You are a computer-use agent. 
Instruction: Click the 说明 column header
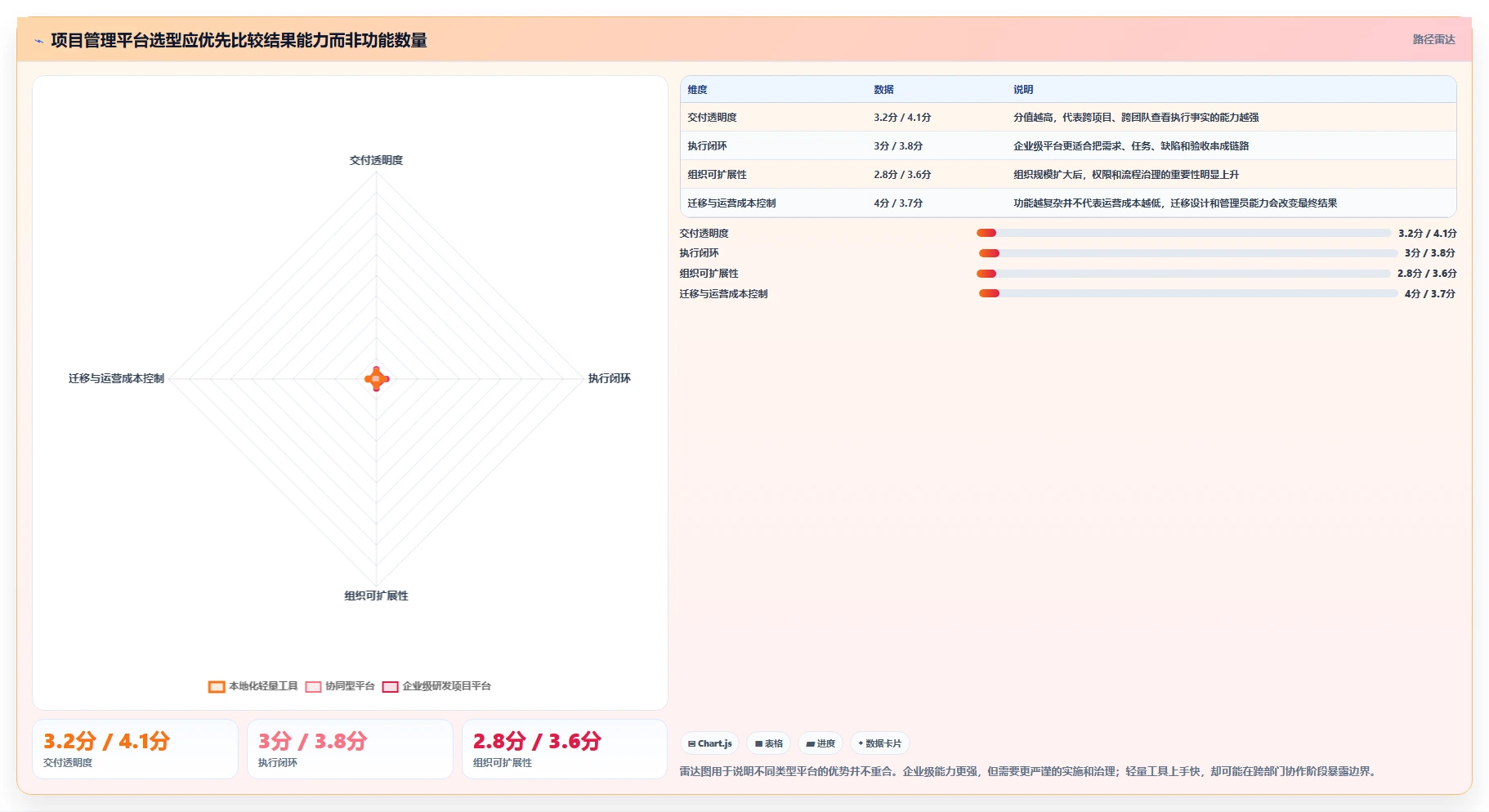(x=1023, y=90)
